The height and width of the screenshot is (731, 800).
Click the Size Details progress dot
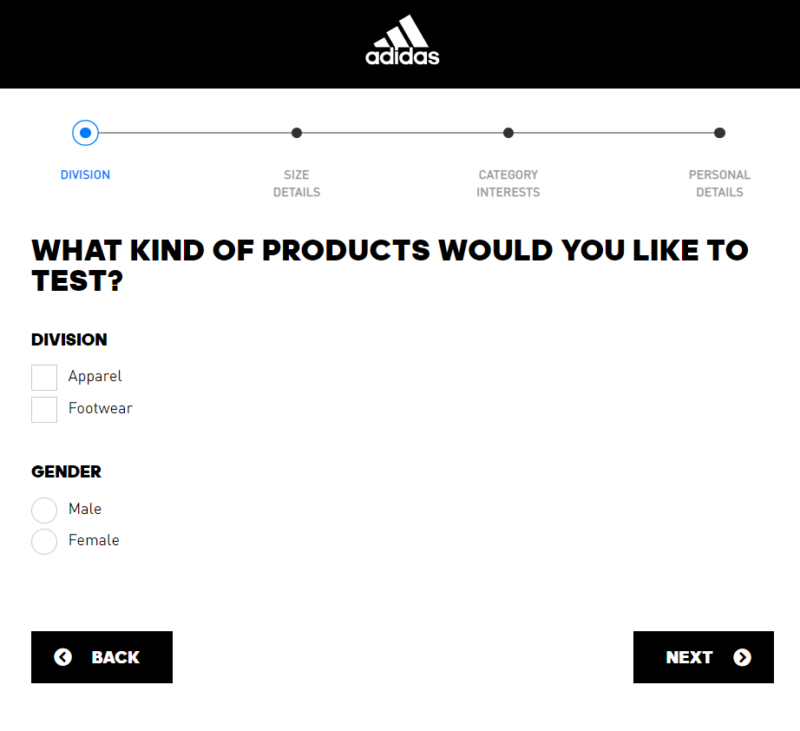pos(296,132)
